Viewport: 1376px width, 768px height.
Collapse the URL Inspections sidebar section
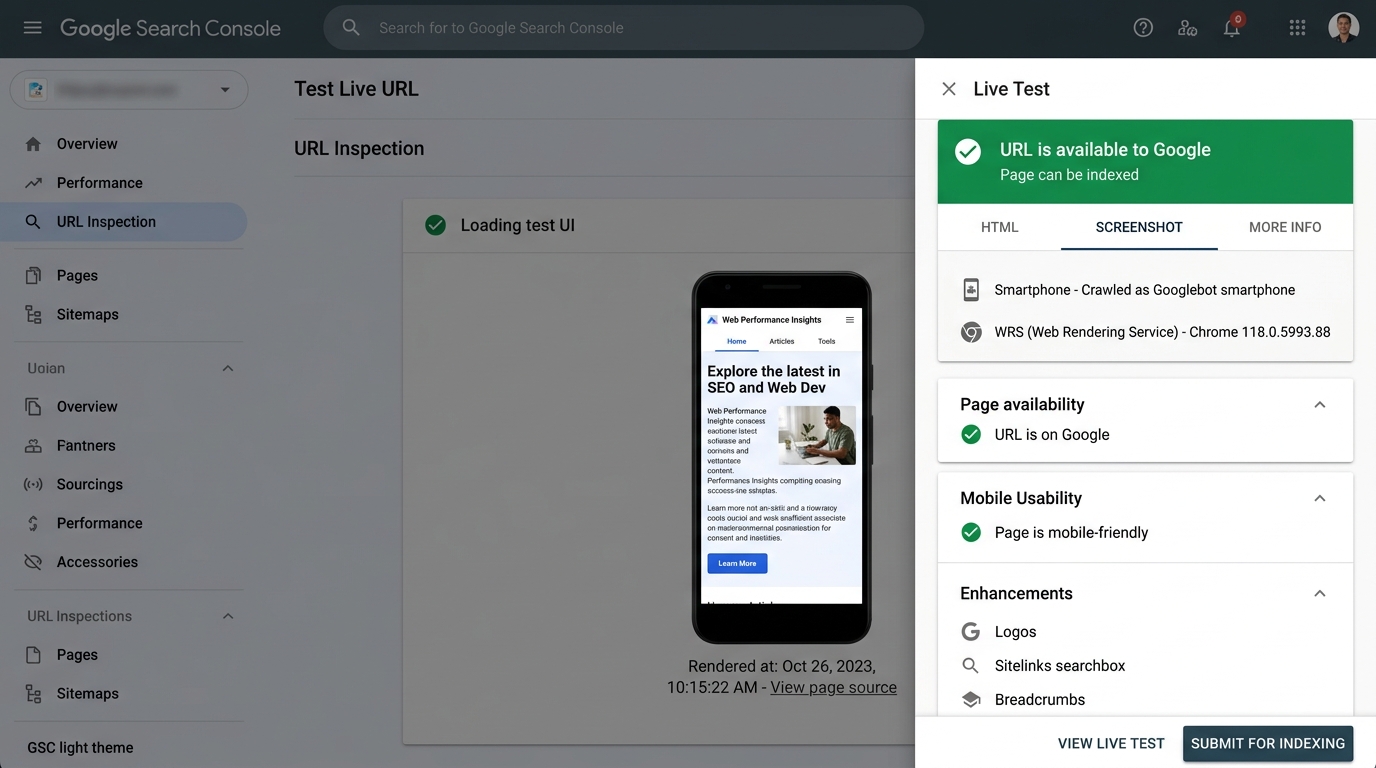[228, 616]
